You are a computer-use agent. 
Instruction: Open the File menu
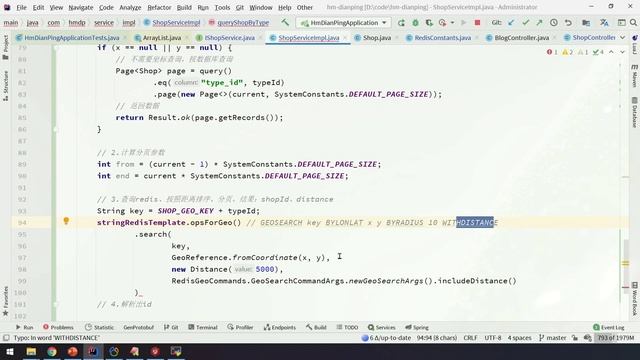pos(21,7)
